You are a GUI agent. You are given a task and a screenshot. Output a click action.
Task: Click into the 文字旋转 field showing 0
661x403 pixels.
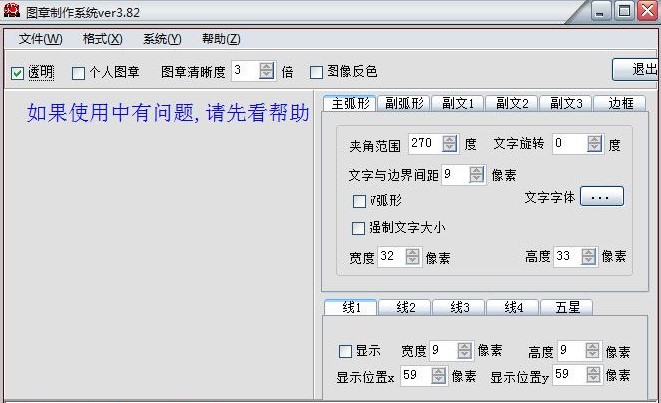[570, 144]
